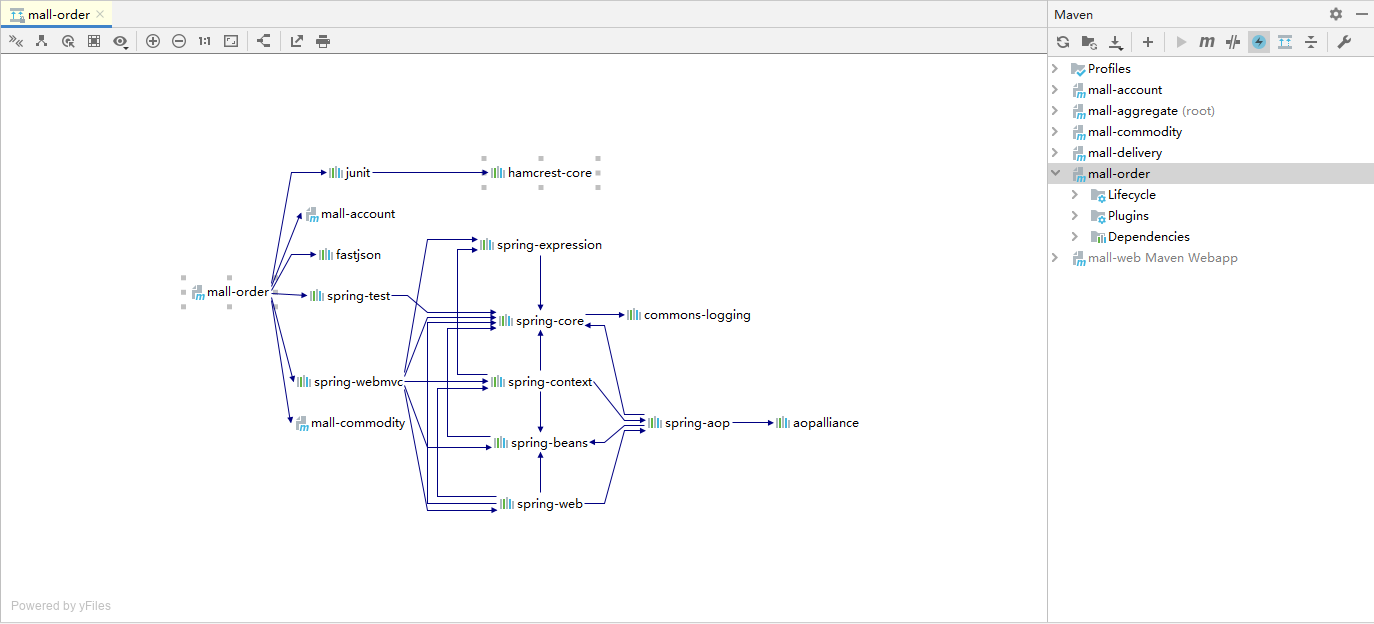Select mall-account in Maven tree

coord(1125,90)
